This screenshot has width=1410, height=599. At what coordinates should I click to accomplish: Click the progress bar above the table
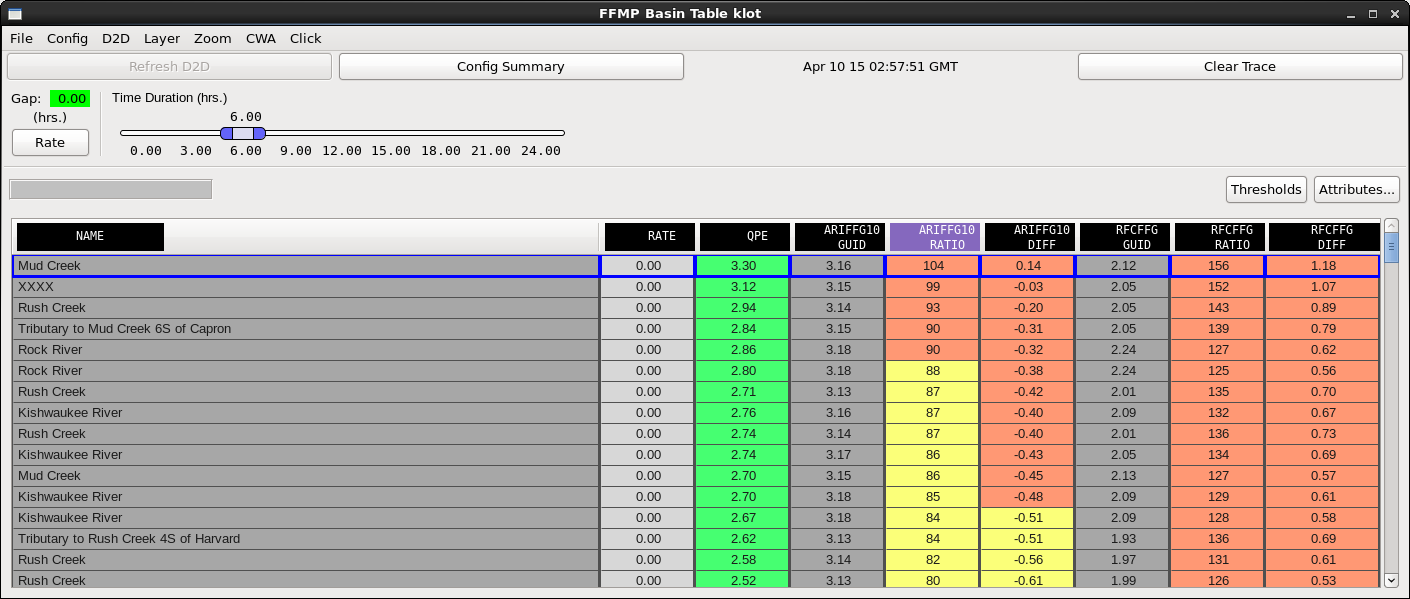click(110, 189)
